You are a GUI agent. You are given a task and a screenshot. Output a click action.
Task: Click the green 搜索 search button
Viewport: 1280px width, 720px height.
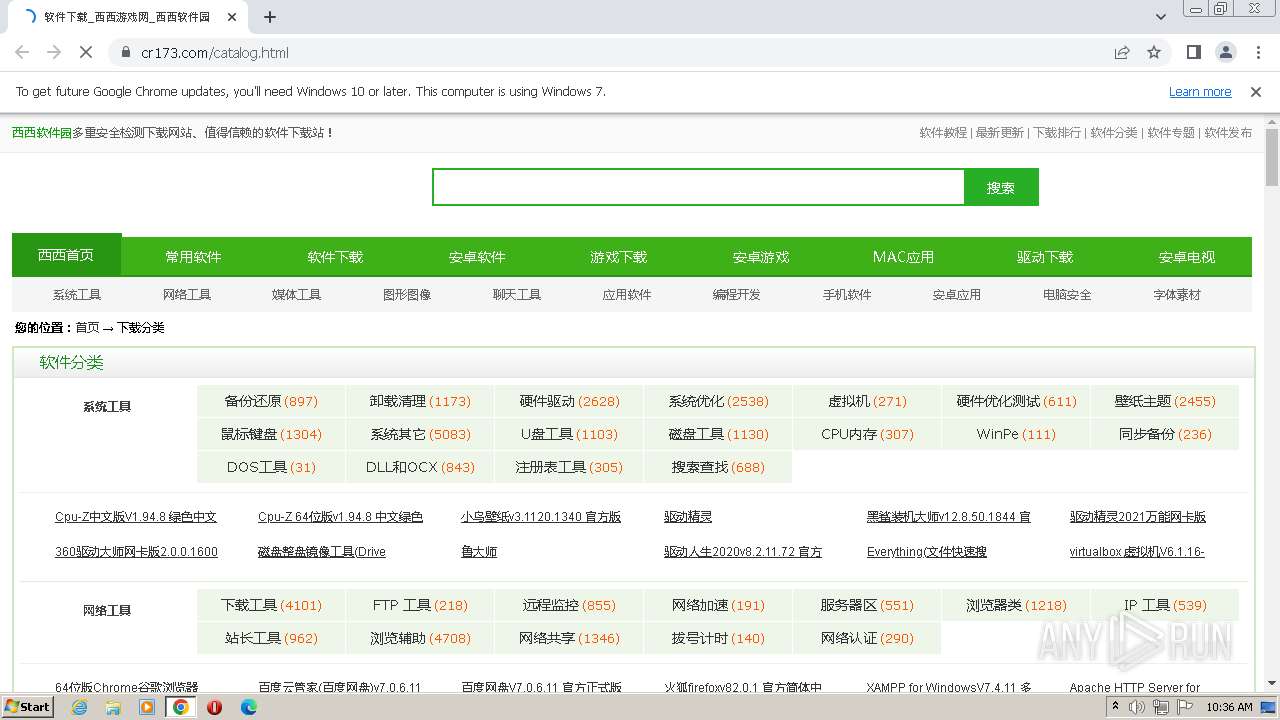tap(1001, 187)
